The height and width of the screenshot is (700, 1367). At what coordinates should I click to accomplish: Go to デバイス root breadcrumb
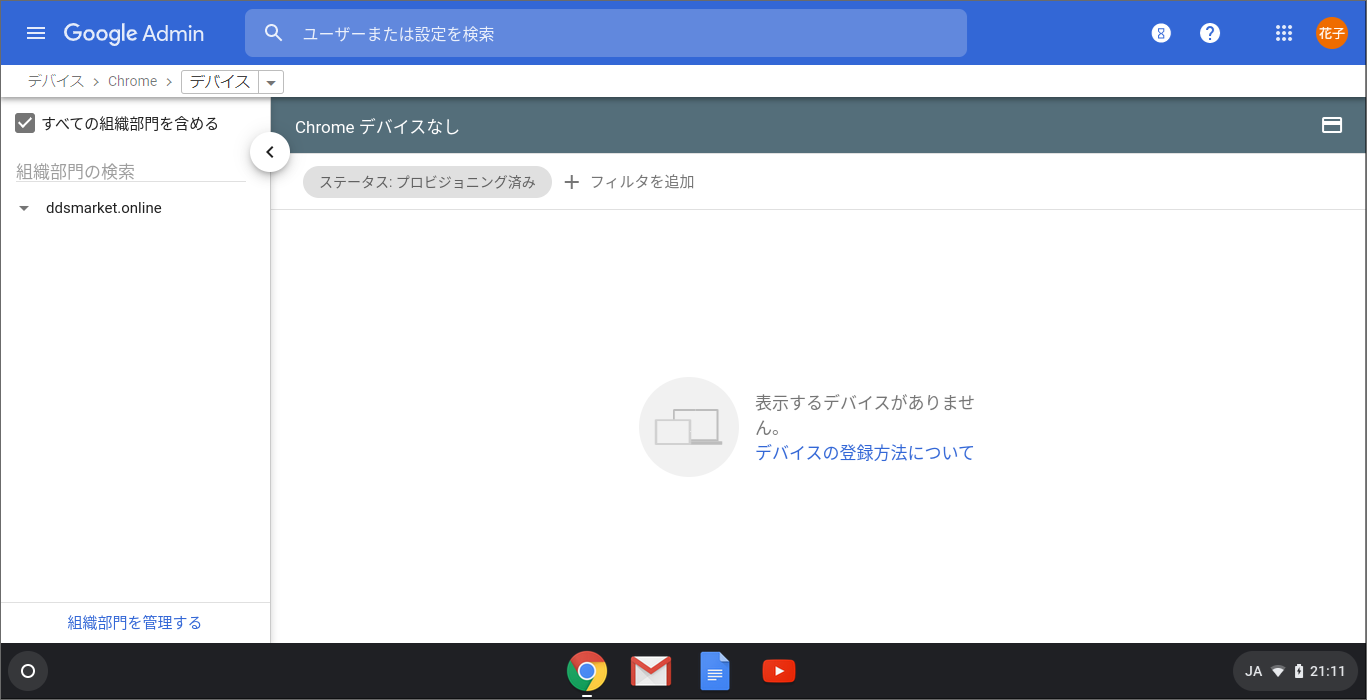55,81
